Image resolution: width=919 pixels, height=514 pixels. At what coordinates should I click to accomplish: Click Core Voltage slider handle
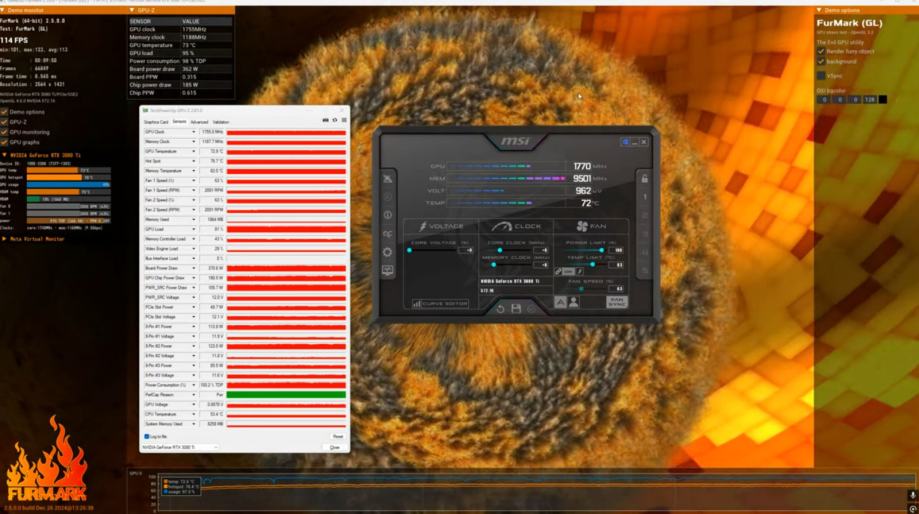(x=409, y=250)
